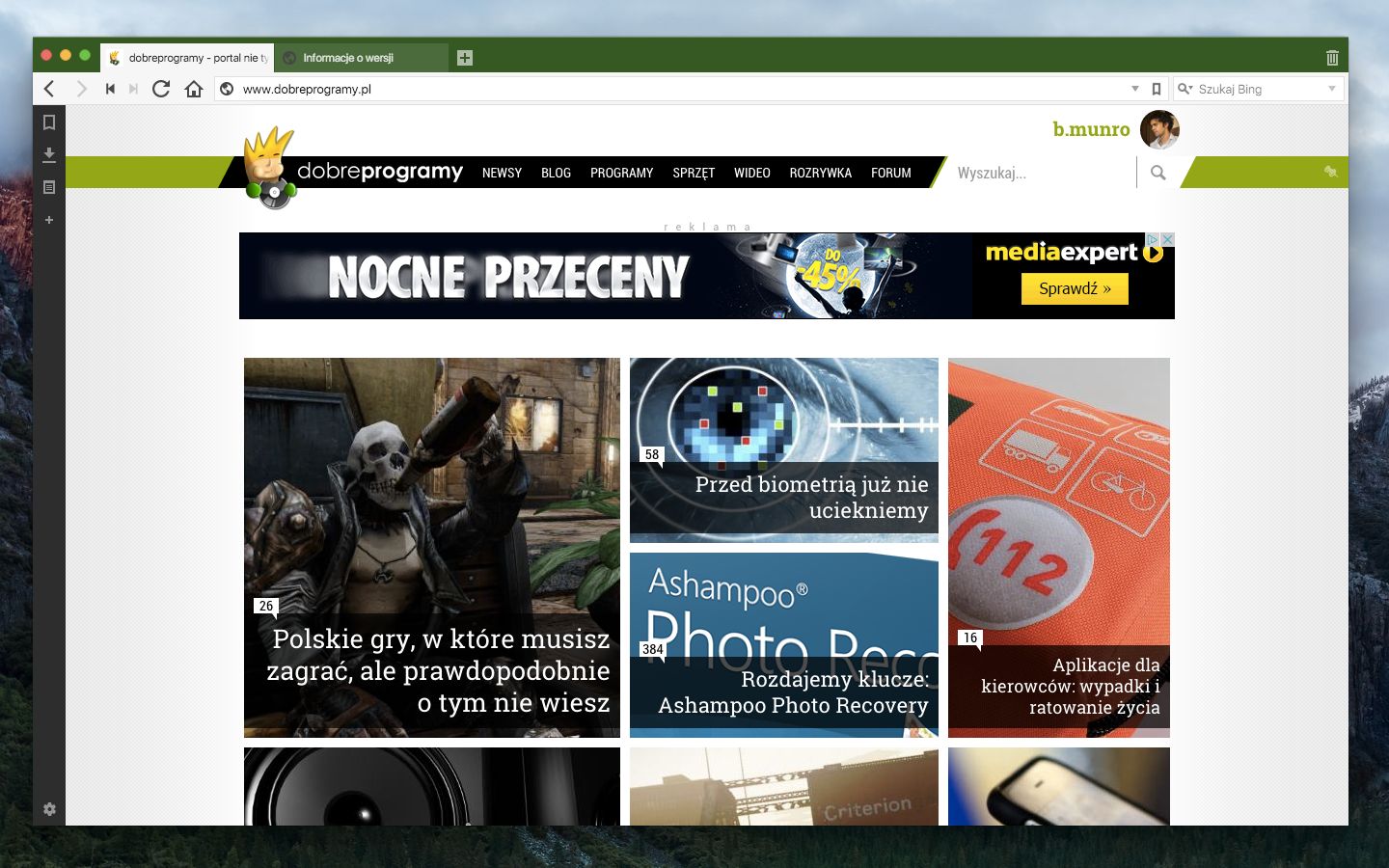This screenshot has height=868, width=1389.
Task: Click the Sprawdź button in the ad
Action: click(1075, 288)
